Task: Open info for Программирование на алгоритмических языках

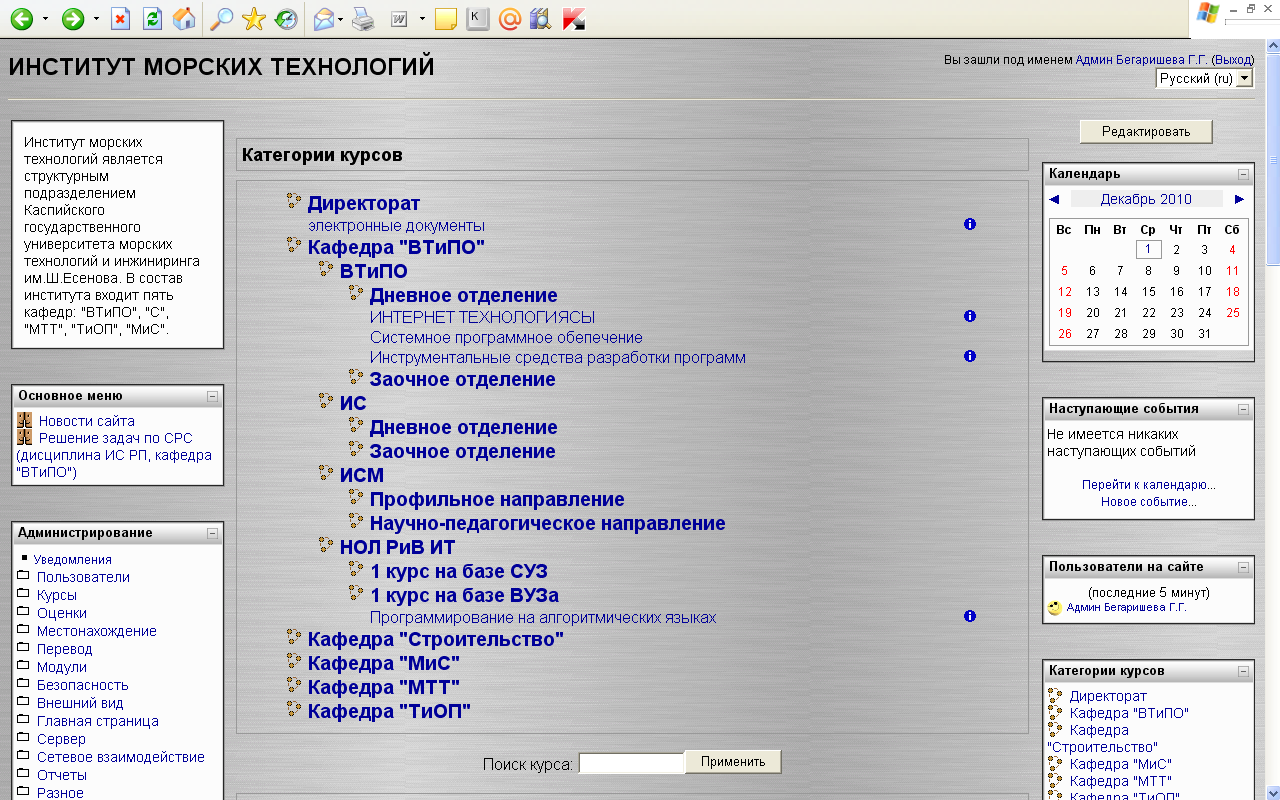Action: click(969, 616)
